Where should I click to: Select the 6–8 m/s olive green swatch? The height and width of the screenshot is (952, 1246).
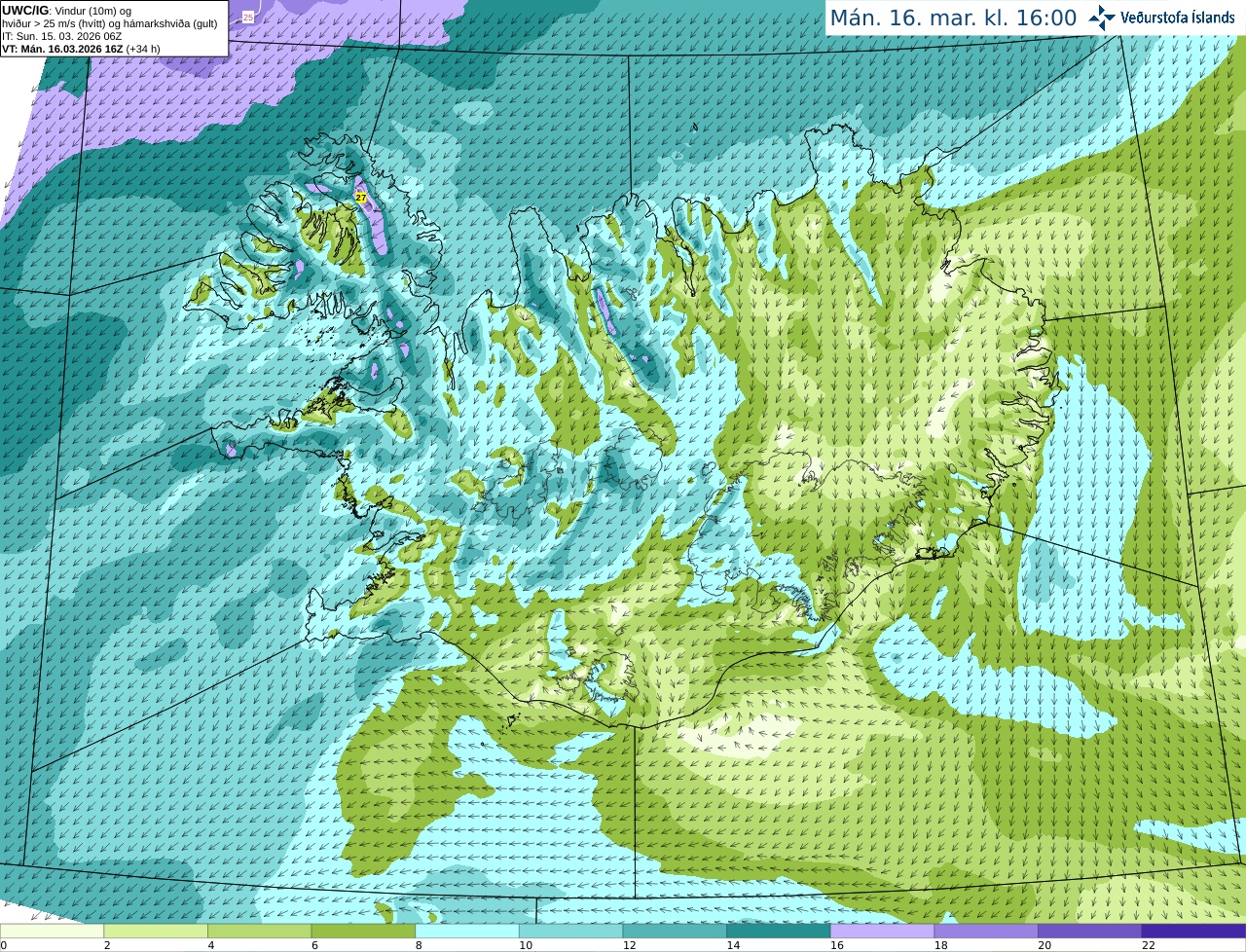click(x=363, y=932)
